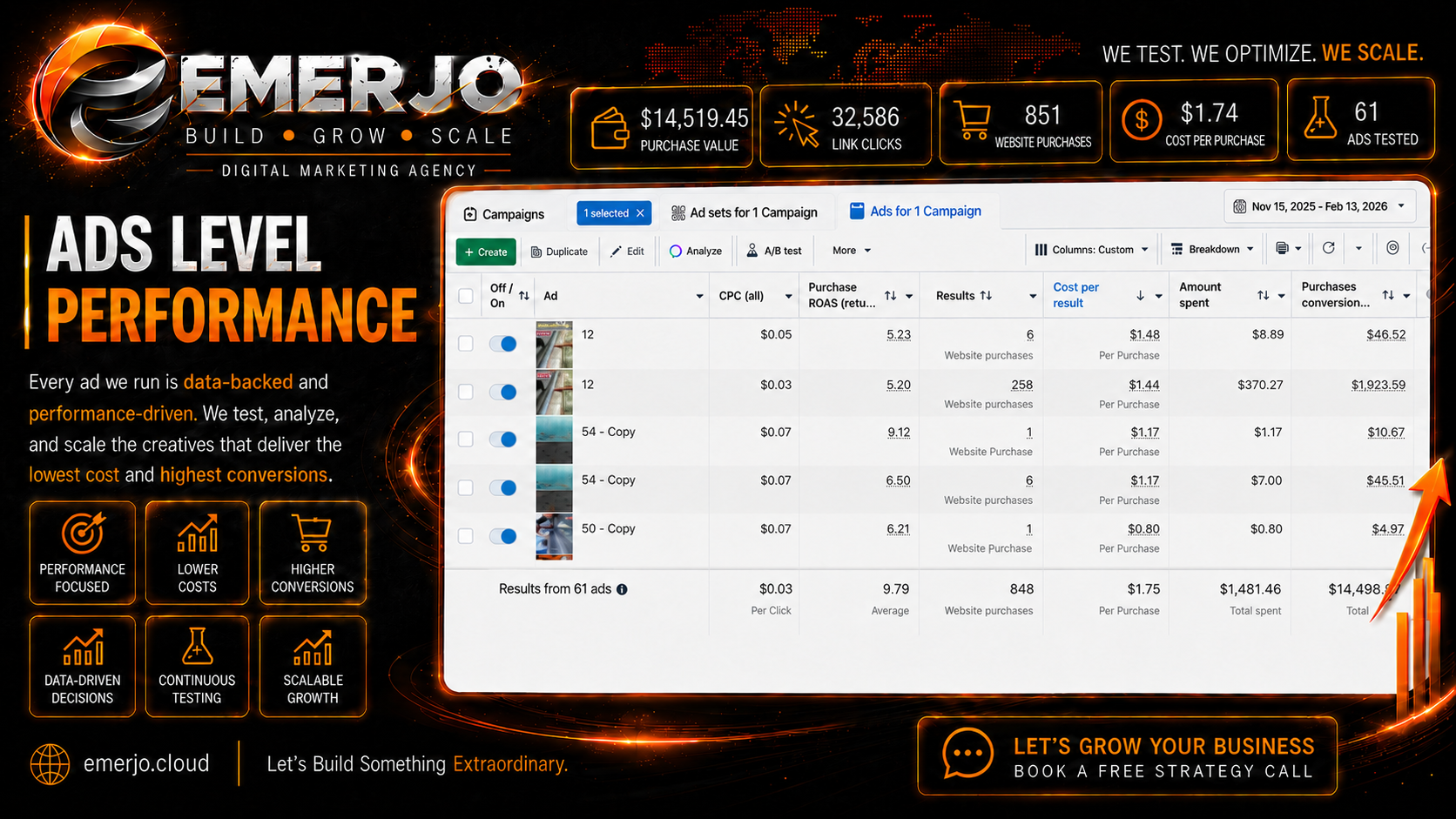Image resolution: width=1456 pixels, height=819 pixels.
Task: Click the globe icon beside emerjo.cloud
Action: pyautogui.click(x=50, y=764)
